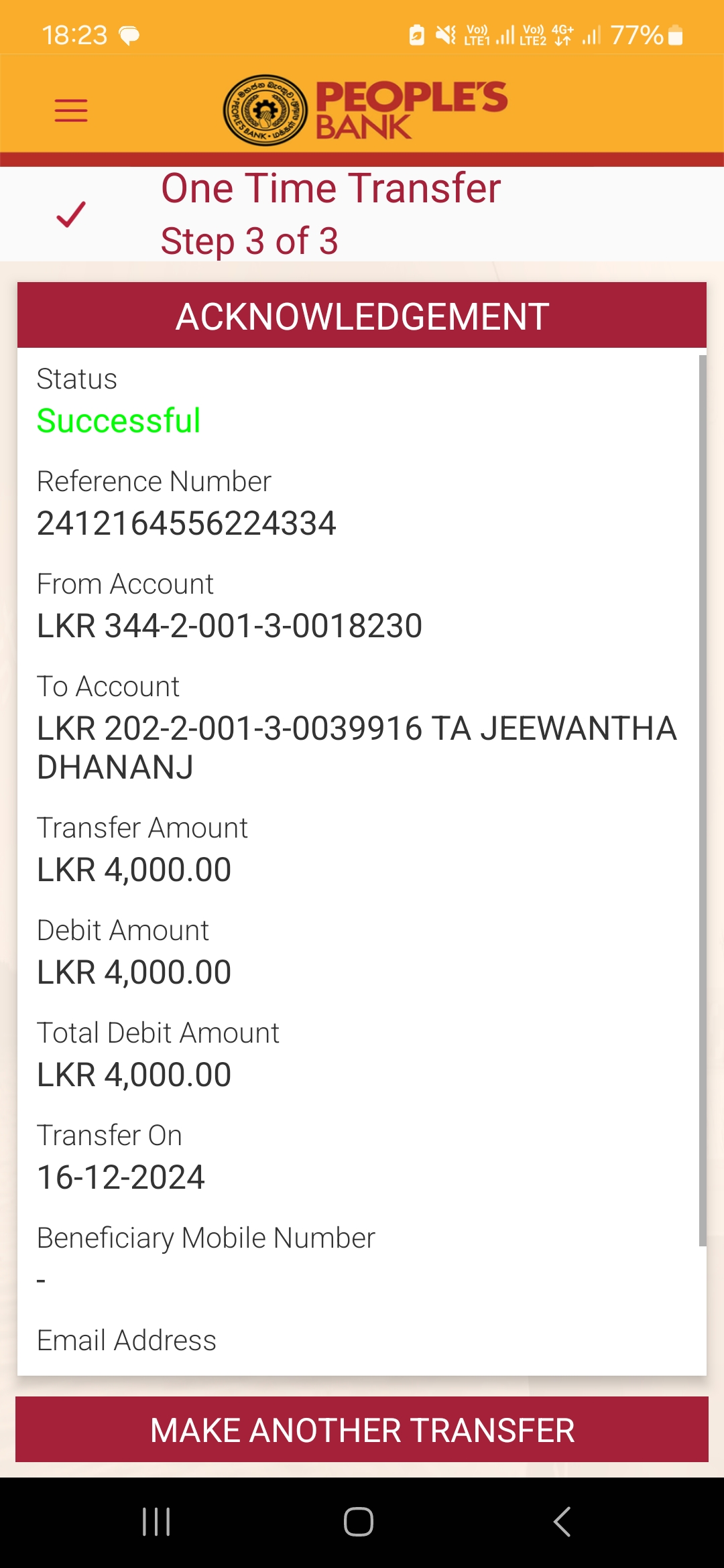Viewport: 724px width, 1568px height.
Task: Tap the Successful status text
Action: tap(119, 421)
